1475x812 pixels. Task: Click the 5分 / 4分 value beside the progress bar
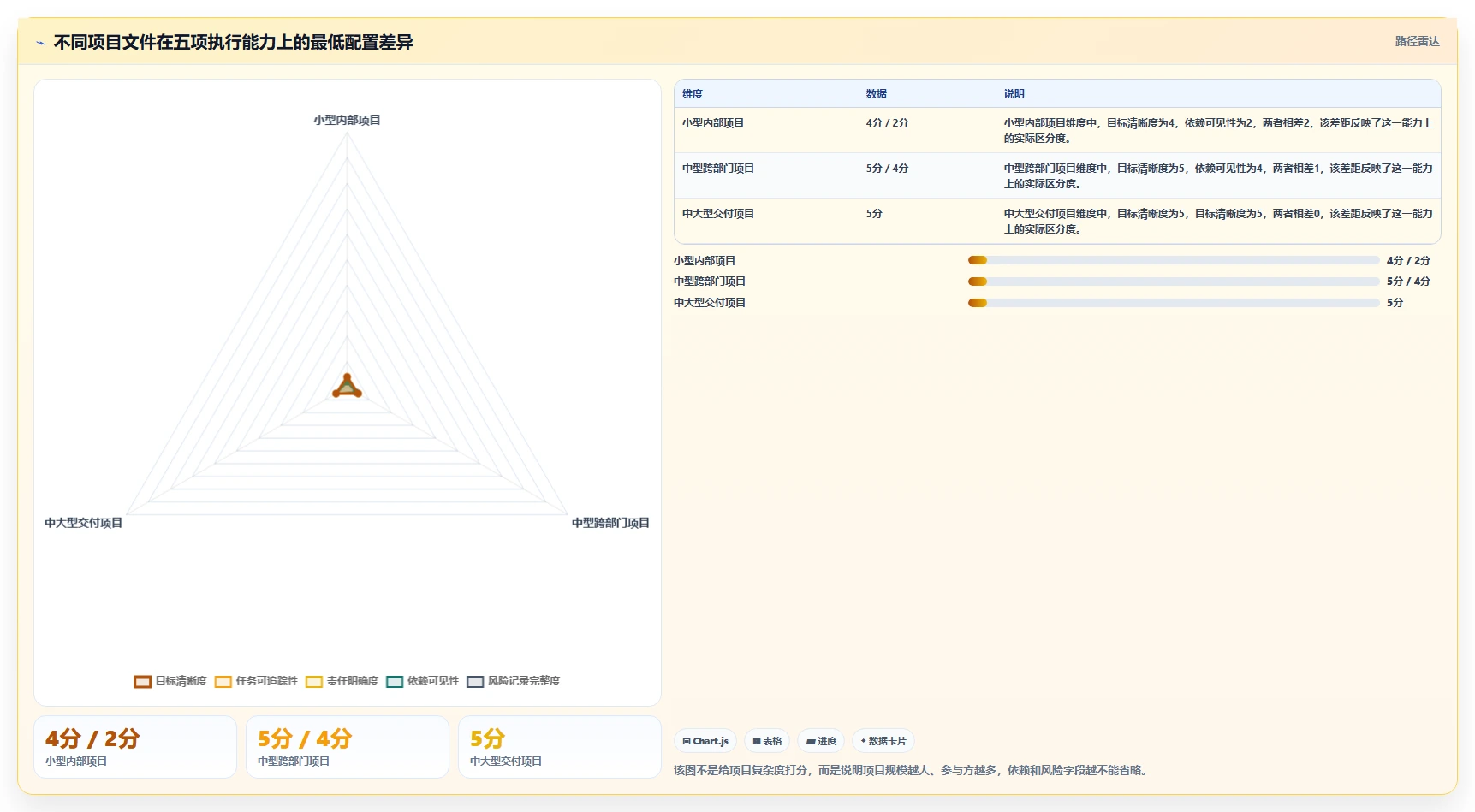1408,282
